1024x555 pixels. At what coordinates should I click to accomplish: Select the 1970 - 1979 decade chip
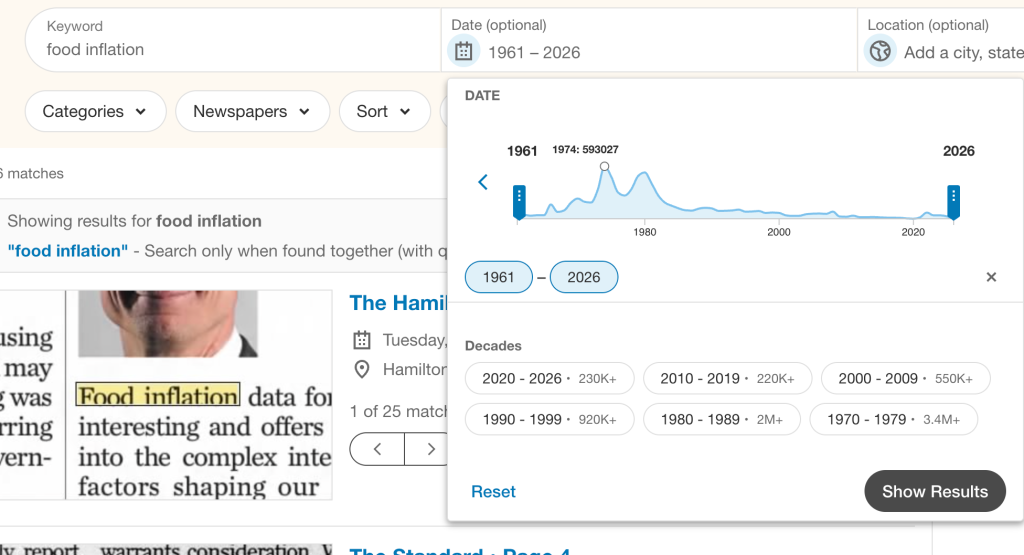click(x=893, y=420)
